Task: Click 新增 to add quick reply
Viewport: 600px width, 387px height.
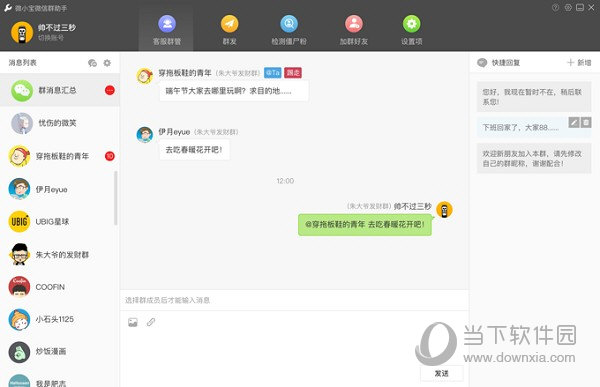Action: [579, 63]
